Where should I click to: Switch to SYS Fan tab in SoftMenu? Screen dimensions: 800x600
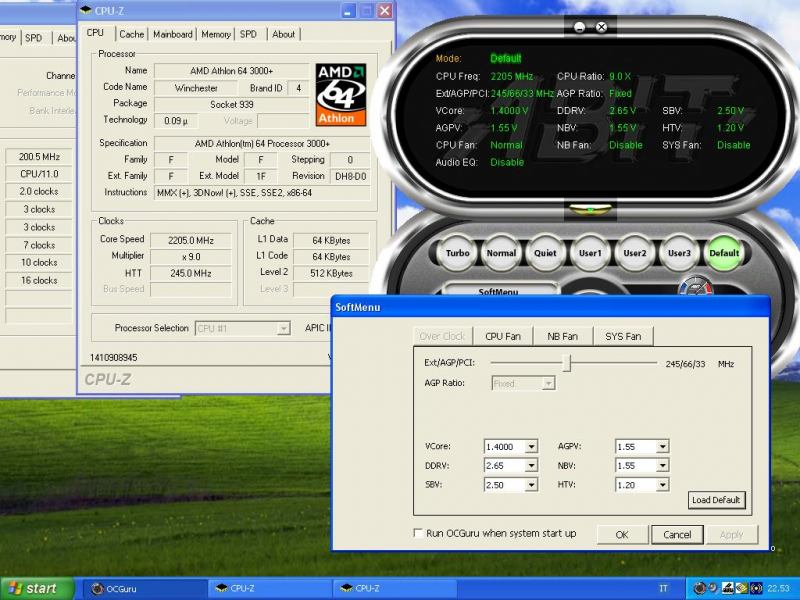coord(623,336)
